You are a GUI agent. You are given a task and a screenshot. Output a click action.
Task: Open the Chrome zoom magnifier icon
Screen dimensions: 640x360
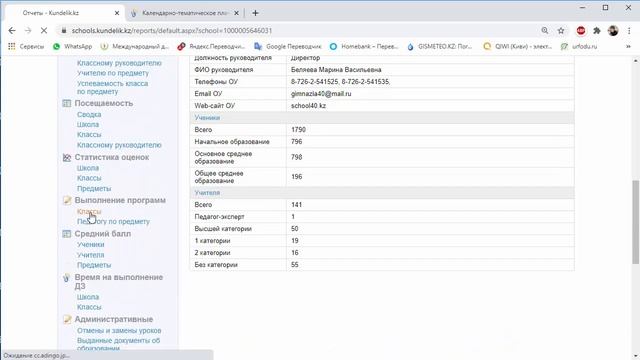pos(545,31)
